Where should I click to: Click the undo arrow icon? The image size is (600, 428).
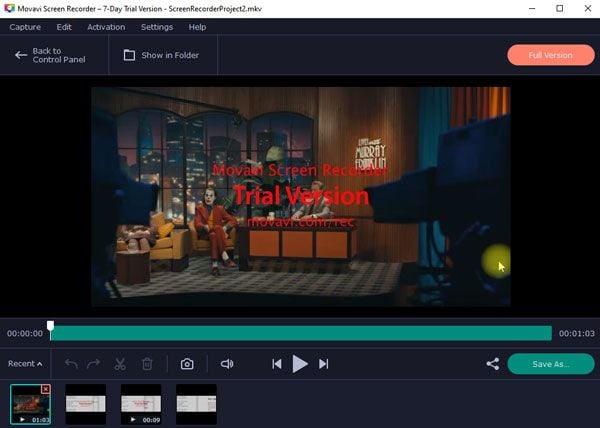pyautogui.click(x=72, y=364)
